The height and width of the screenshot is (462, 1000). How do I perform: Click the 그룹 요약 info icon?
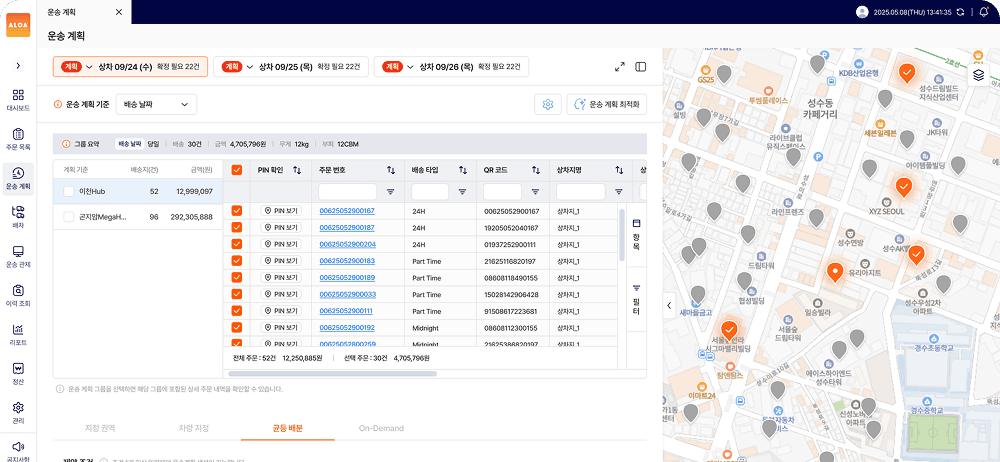66,144
